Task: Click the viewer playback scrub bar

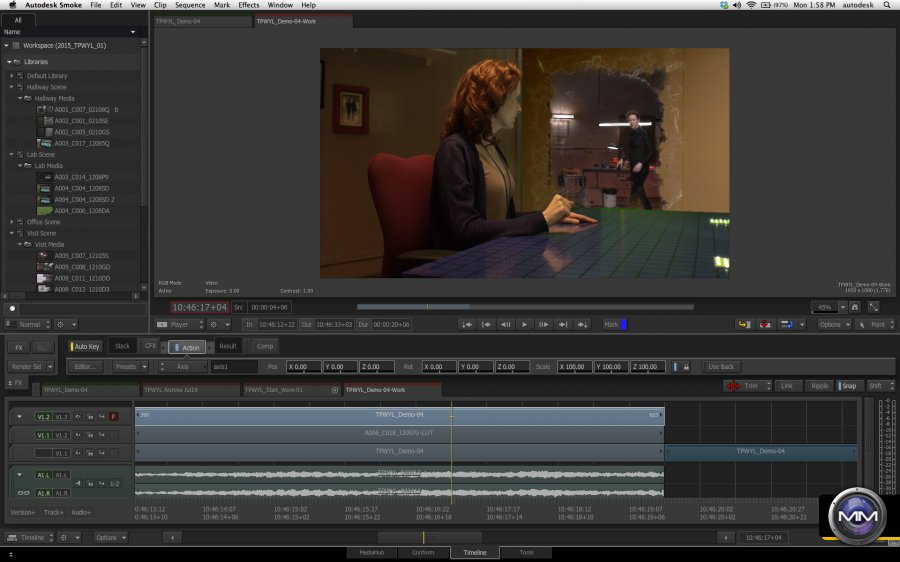Action: coord(524,307)
